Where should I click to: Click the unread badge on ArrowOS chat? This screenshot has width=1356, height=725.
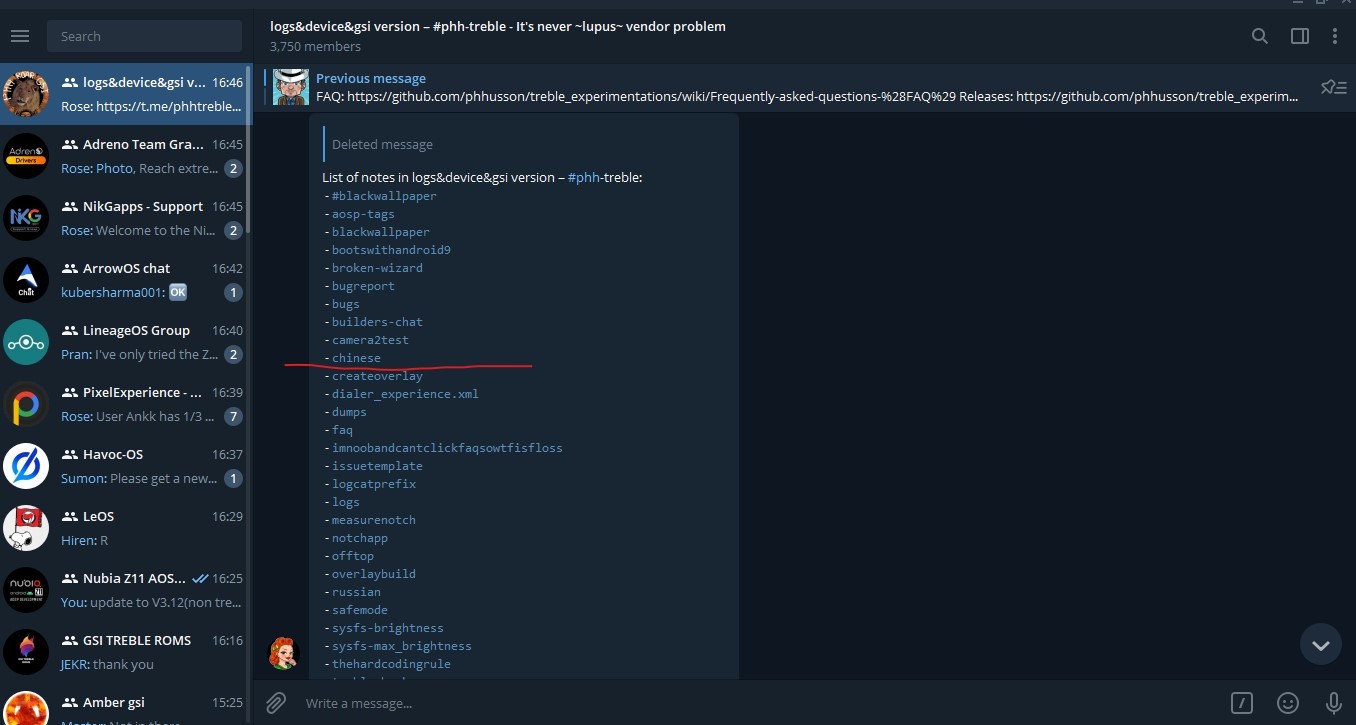pos(233,292)
